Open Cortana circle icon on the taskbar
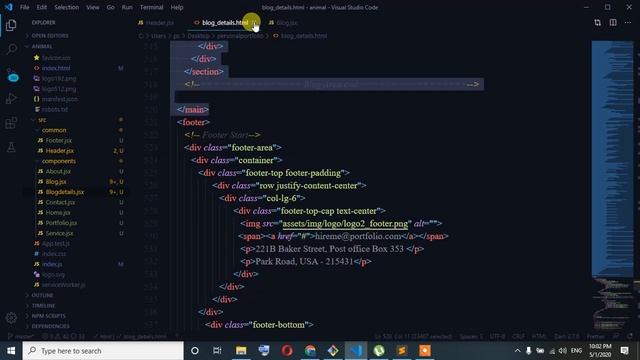The height and width of the screenshot is (360, 640). point(195,351)
